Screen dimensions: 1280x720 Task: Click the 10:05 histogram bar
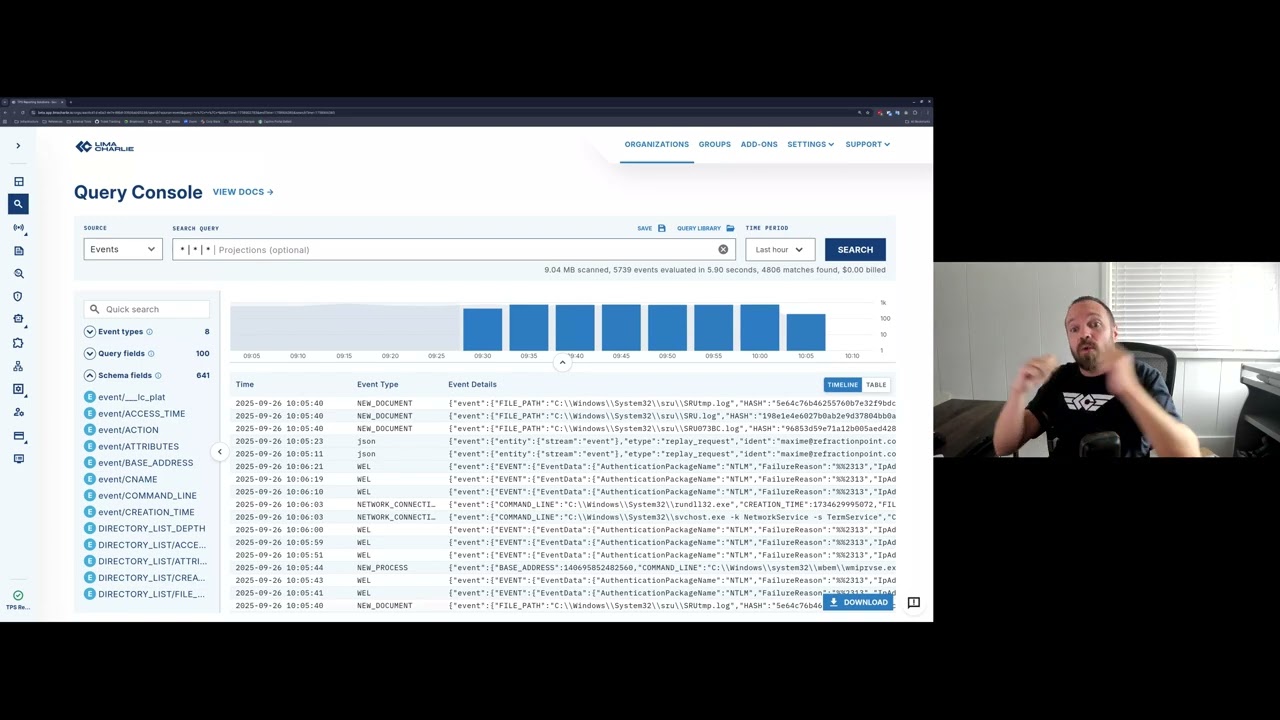click(806, 332)
